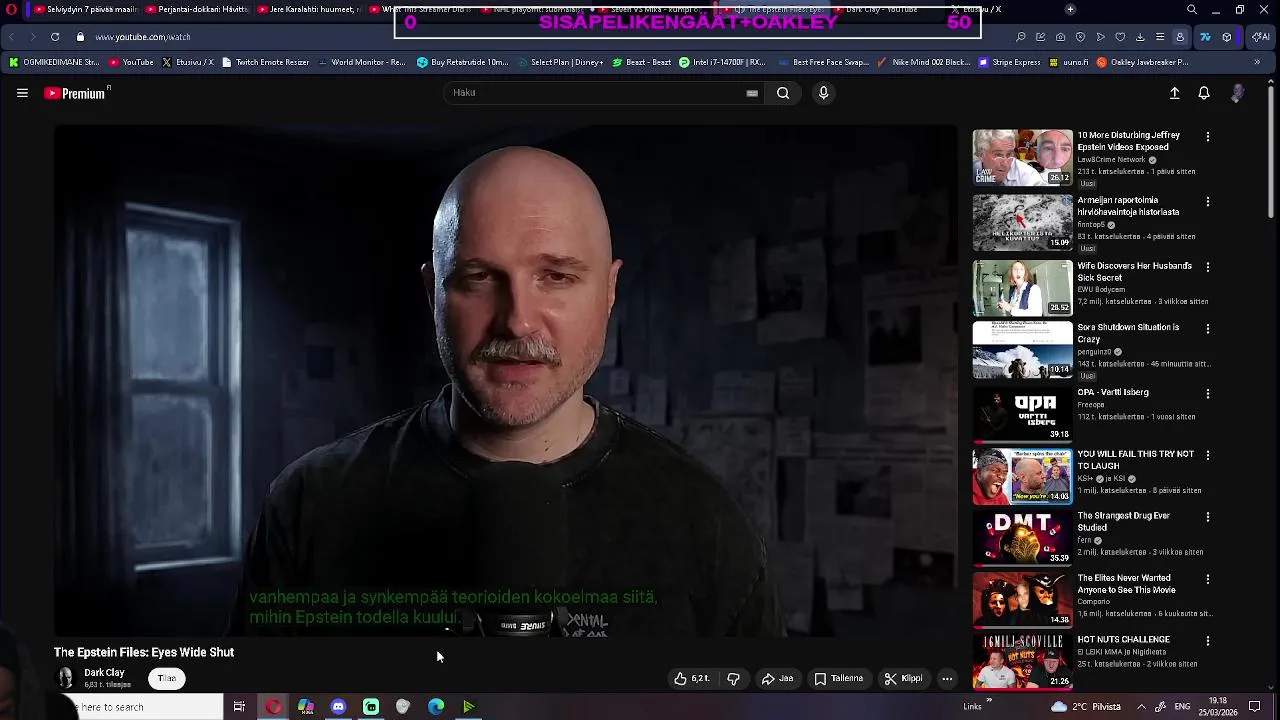This screenshot has width=1280, height=720.
Task: Go to the YouTube Premium home logo
Action: (76, 93)
